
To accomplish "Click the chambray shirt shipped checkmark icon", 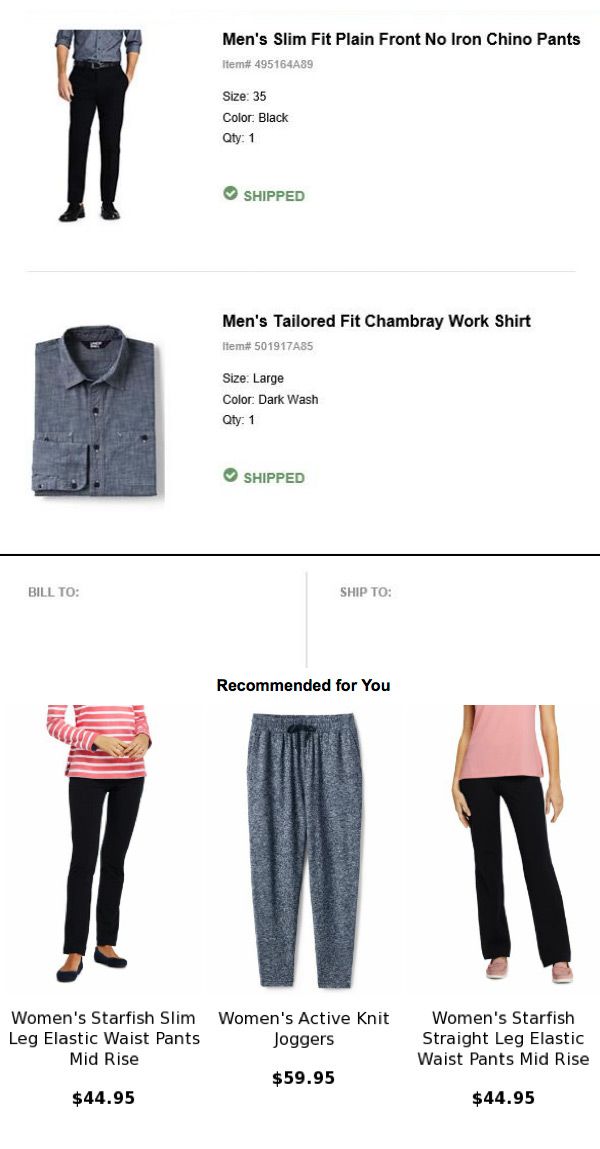I will click(230, 476).
